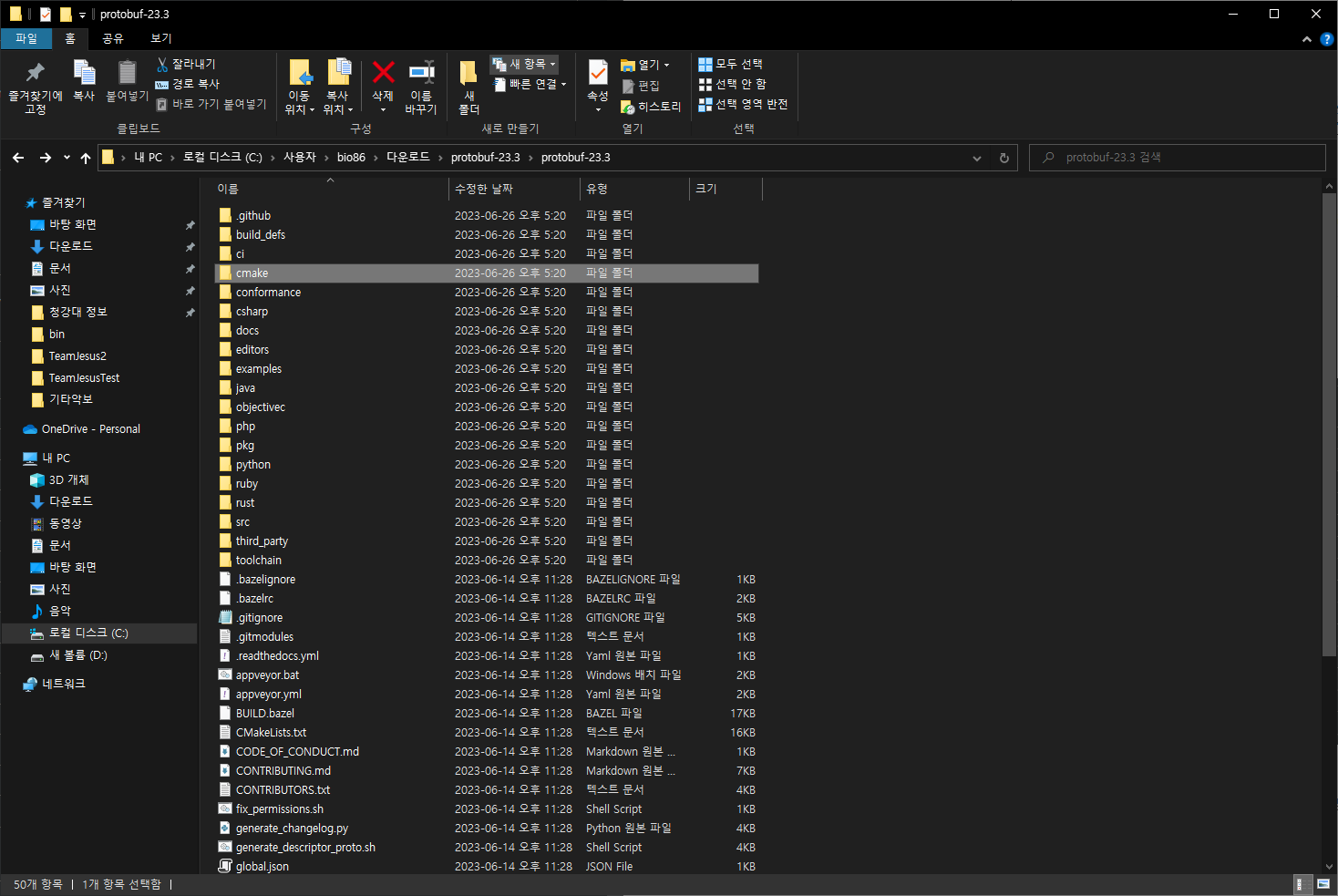
Task: Select 바탕 화면 under 즐겨찾기
Action: (73, 224)
